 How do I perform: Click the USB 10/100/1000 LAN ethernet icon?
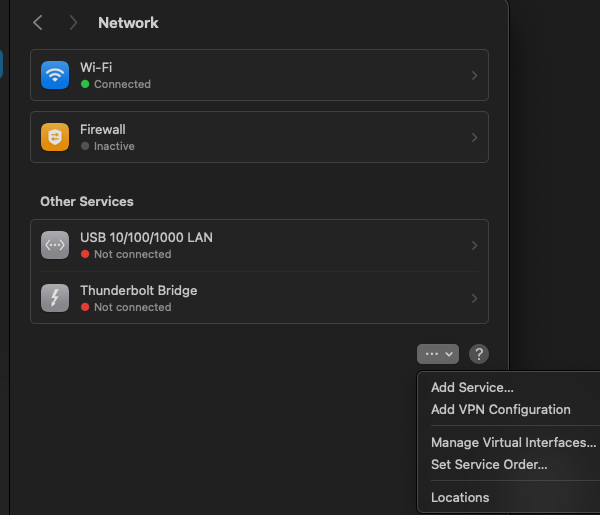[x=55, y=245]
